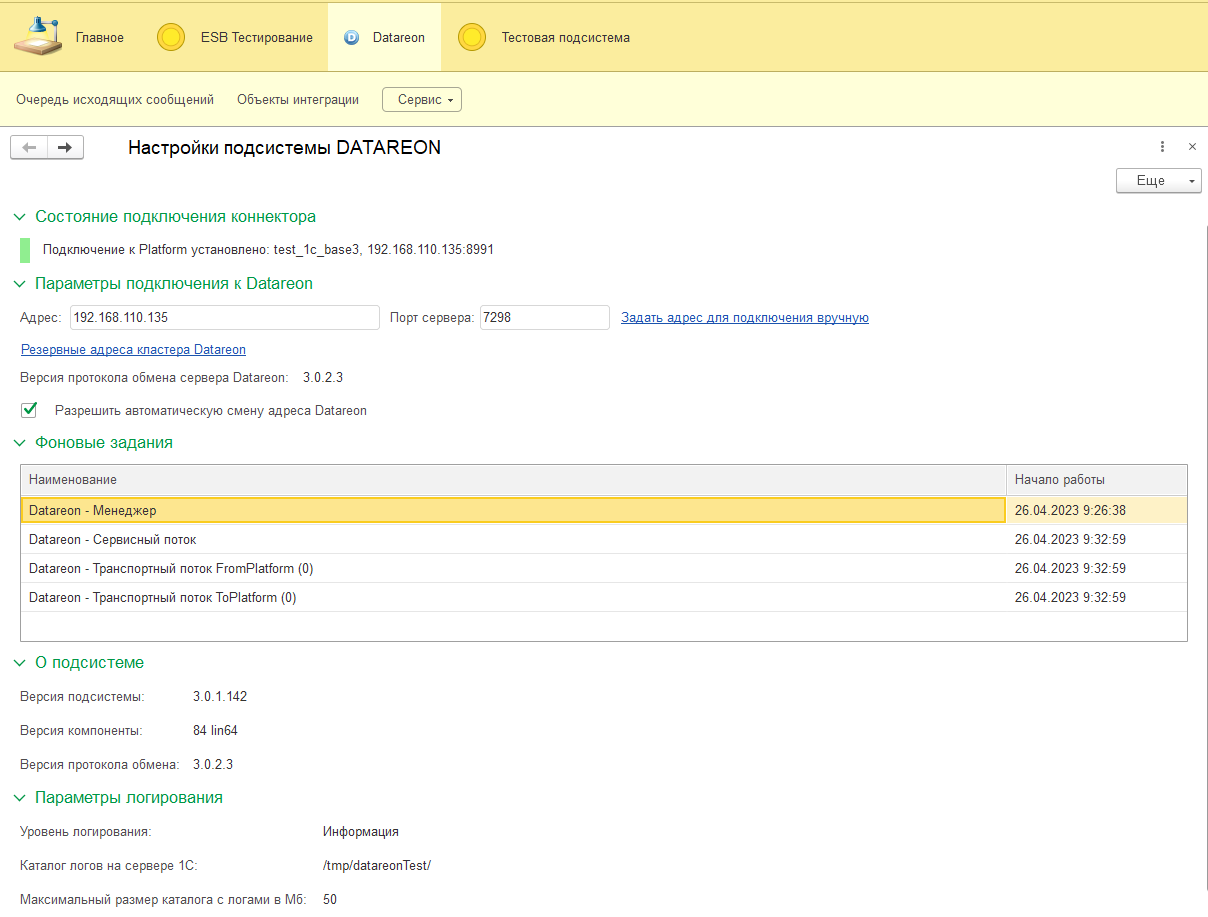Close the Настройки подсистемы DATAREON form
This screenshot has width=1208, height=917.
coord(1192,147)
